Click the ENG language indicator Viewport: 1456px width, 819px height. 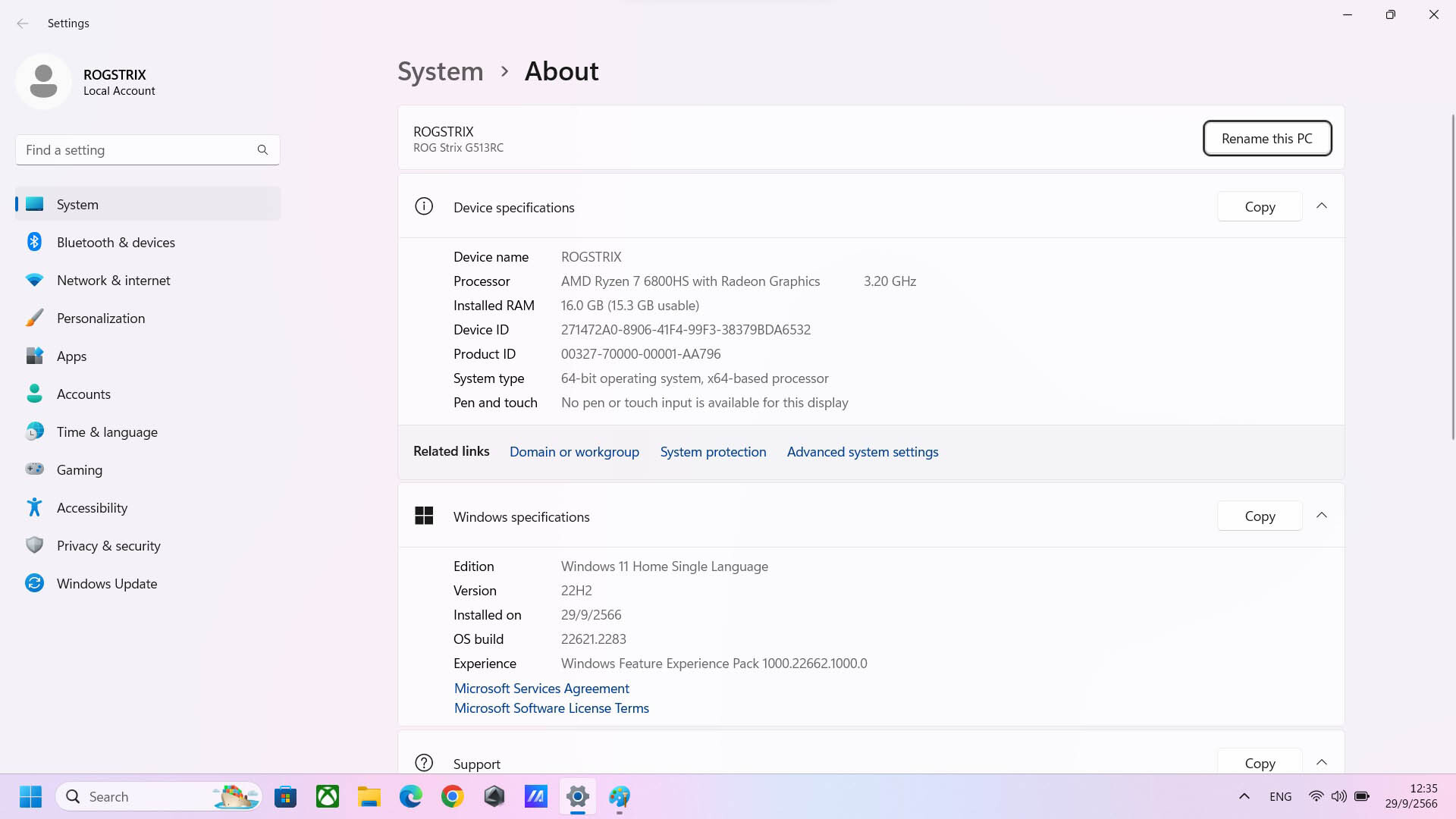coord(1281,796)
